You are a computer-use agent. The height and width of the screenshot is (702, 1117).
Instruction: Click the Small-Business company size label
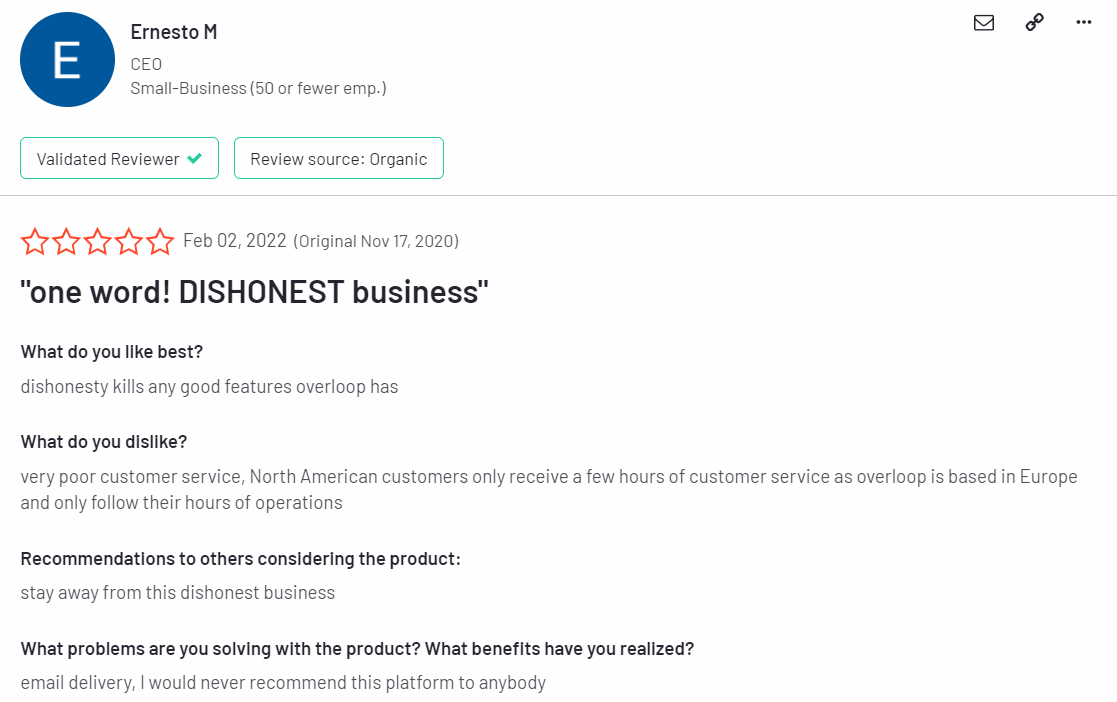click(258, 88)
